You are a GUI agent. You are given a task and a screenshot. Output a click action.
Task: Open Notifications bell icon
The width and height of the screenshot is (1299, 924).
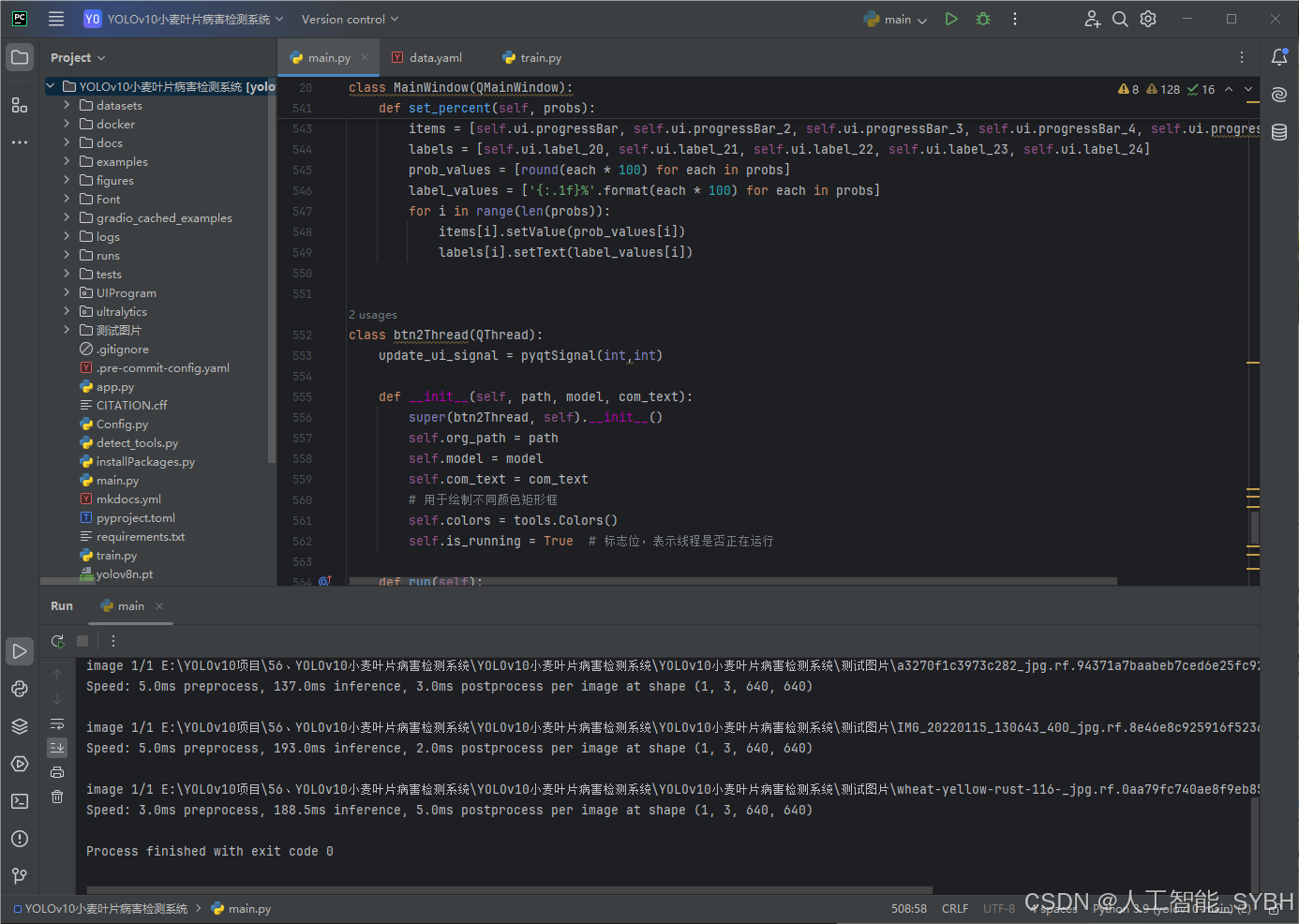[1279, 57]
